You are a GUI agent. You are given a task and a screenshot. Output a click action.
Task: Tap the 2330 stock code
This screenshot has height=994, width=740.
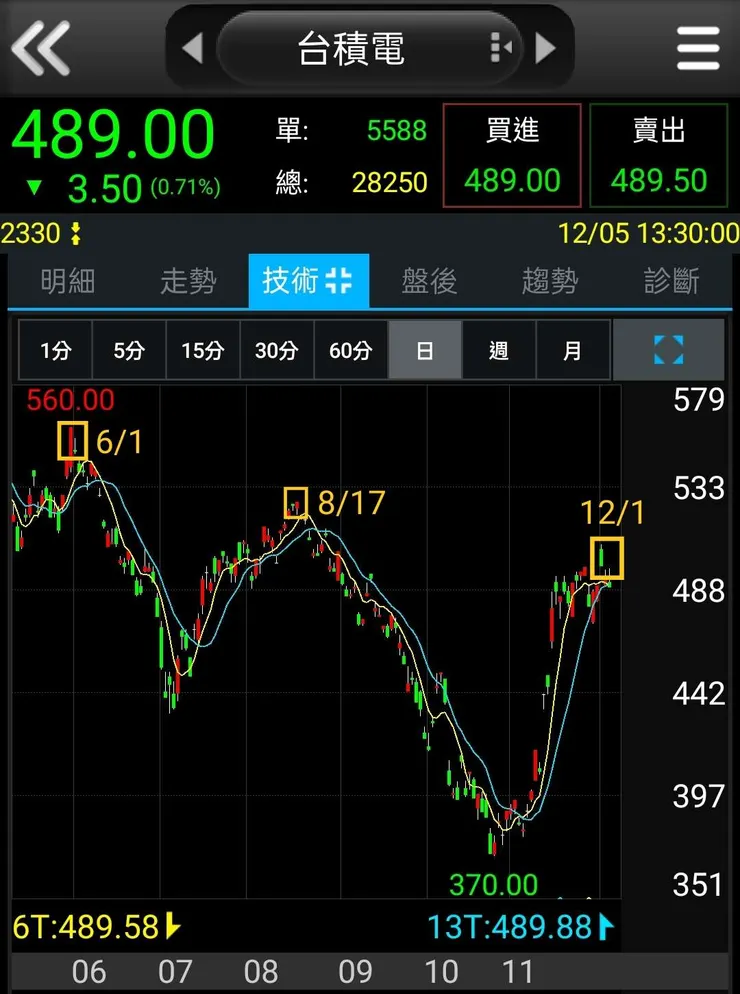(x=30, y=233)
